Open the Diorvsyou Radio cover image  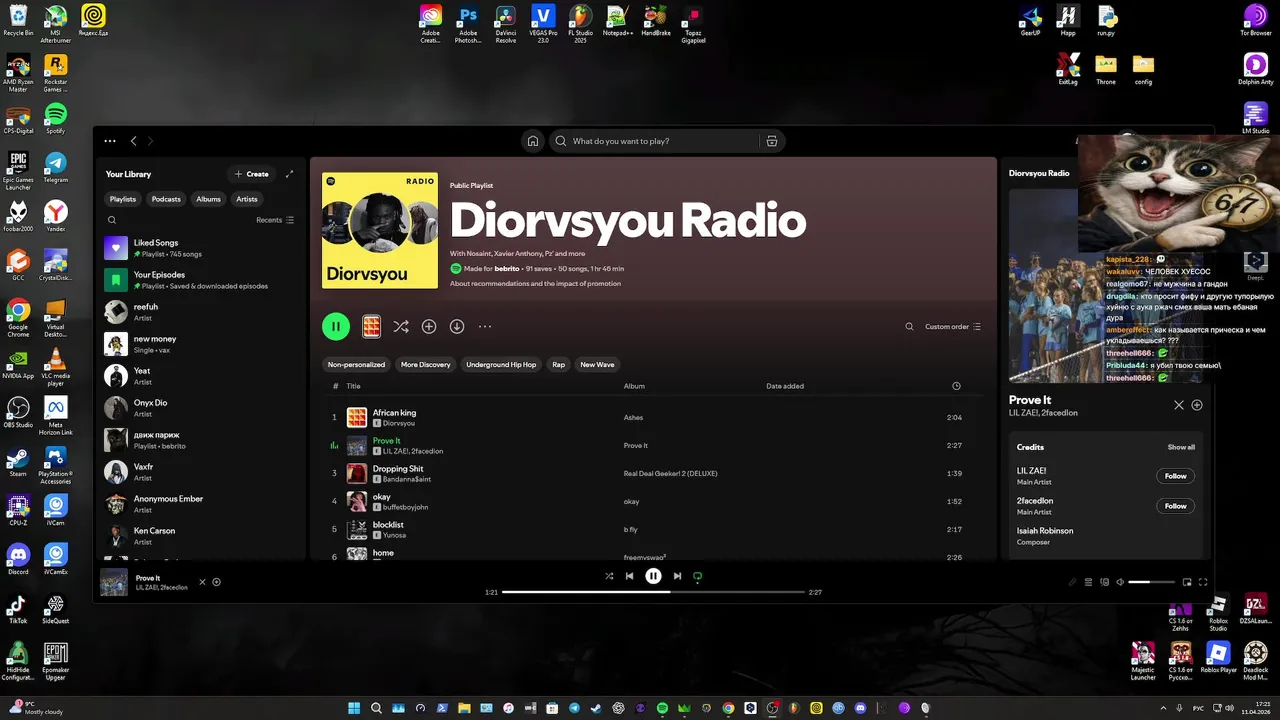tap(380, 231)
